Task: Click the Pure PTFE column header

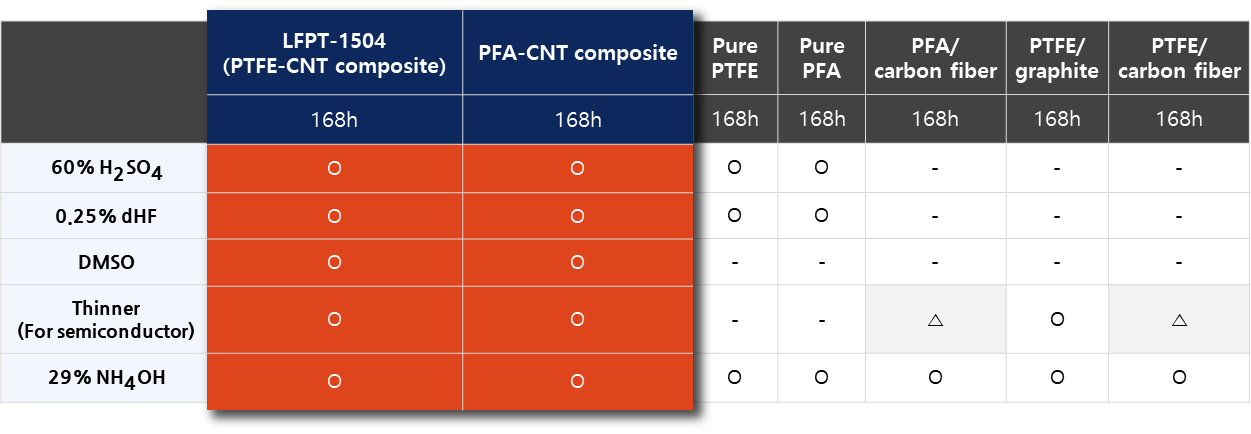Action: 735,58
